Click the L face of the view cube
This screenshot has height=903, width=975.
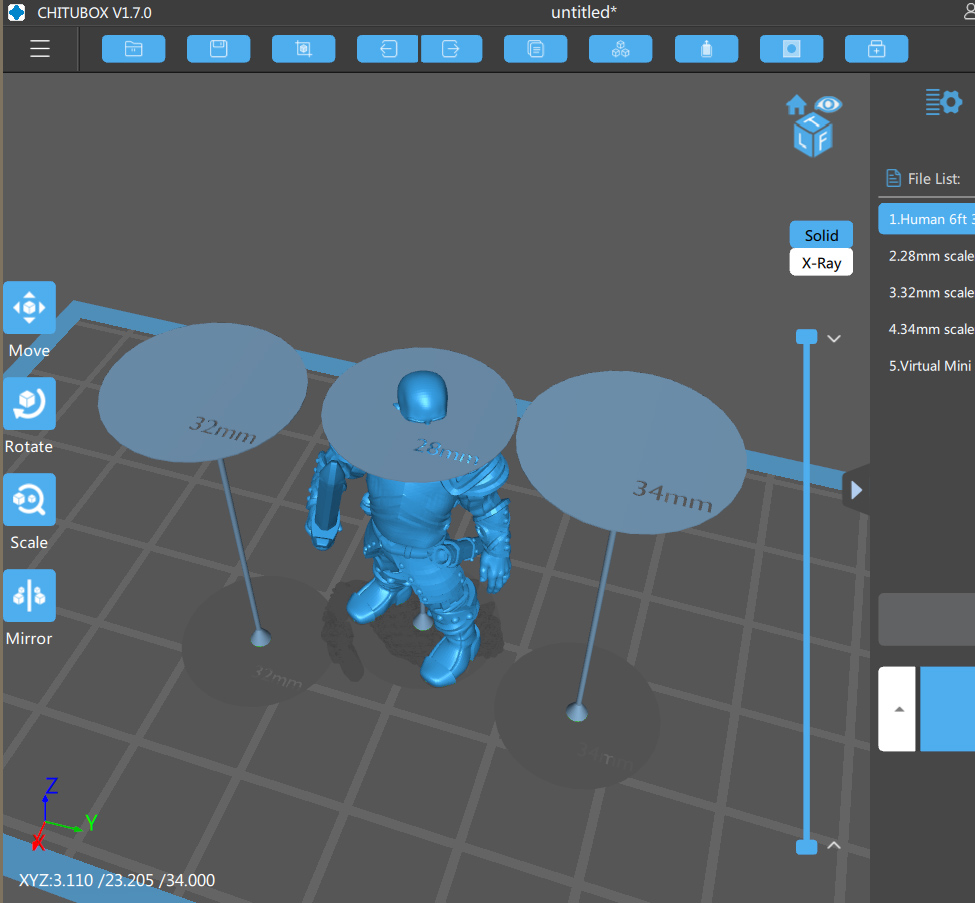click(x=803, y=140)
